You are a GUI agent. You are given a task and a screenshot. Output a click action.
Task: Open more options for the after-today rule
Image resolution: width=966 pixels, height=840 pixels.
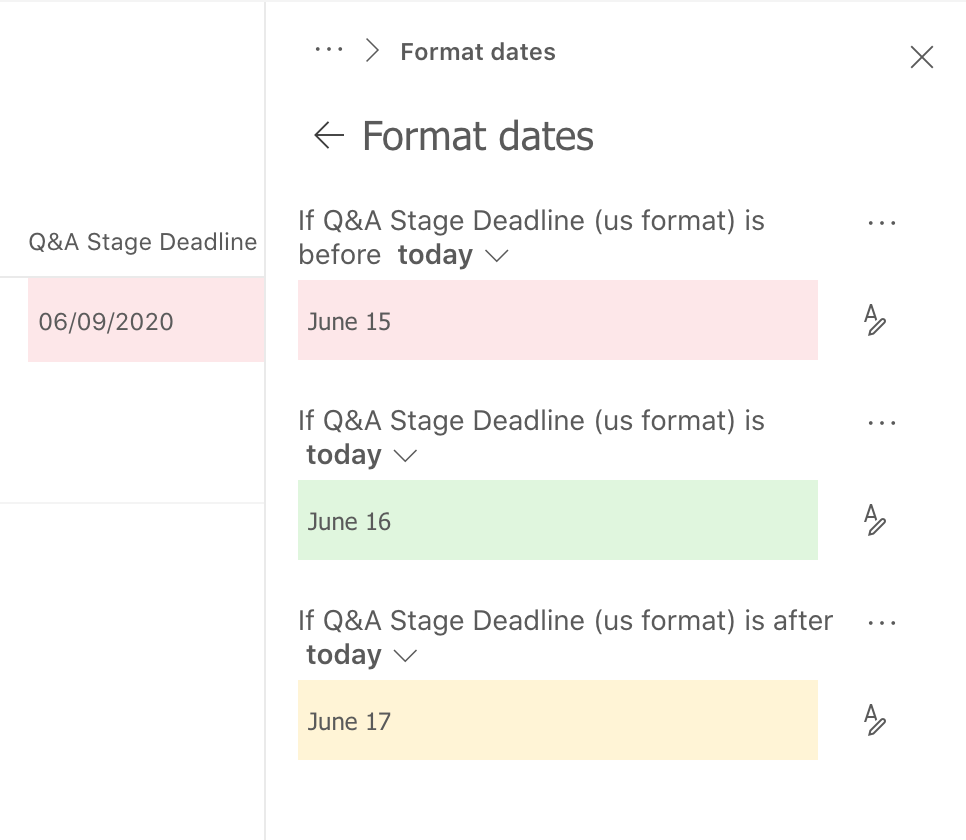882,623
